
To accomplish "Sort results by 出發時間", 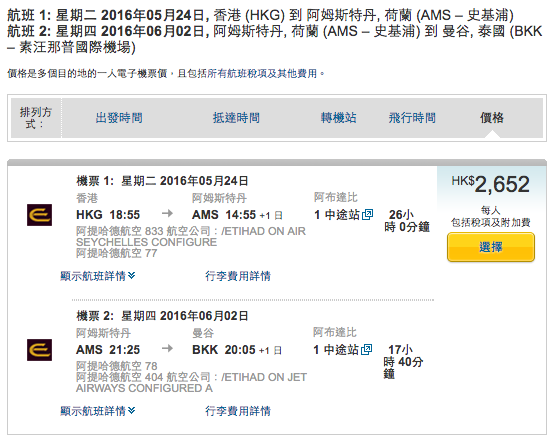I will click(119, 118).
